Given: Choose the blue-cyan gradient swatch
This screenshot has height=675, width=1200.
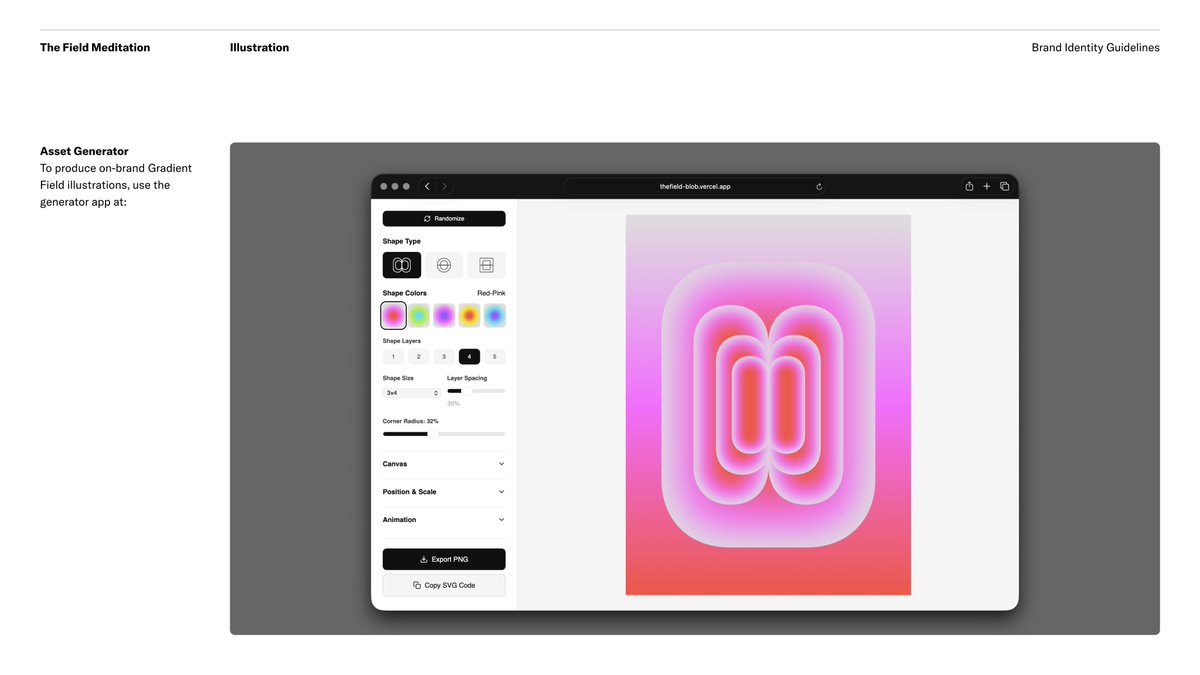Looking at the screenshot, I should click(x=495, y=316).
